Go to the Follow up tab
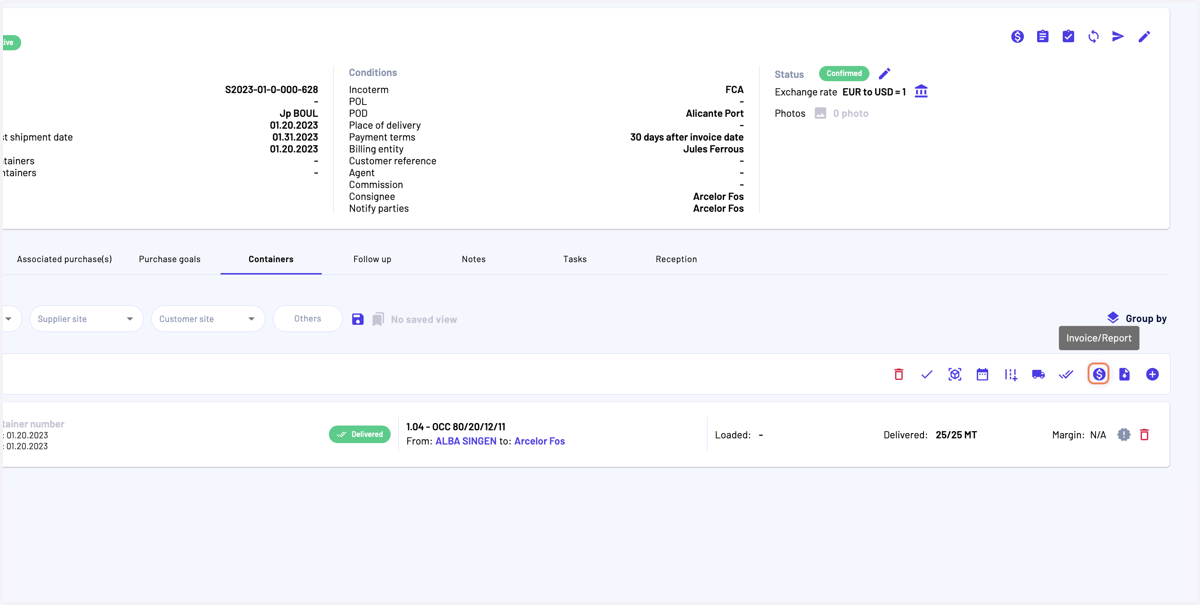This screenshot has width=1200, height=605. [x=372, y=259]
